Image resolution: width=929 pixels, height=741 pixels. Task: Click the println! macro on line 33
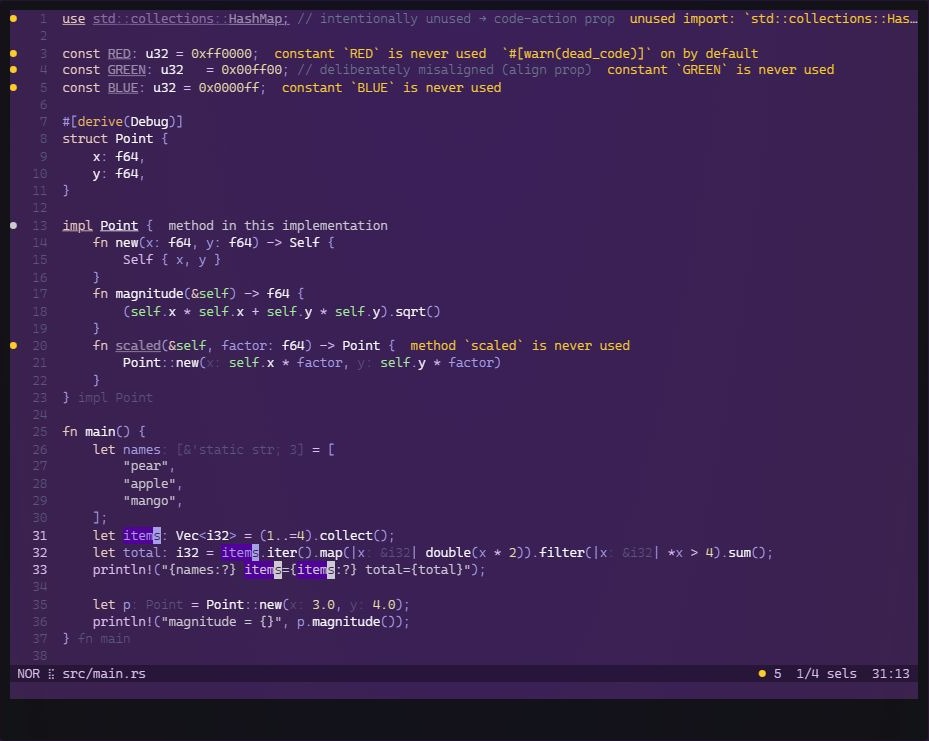123,570
